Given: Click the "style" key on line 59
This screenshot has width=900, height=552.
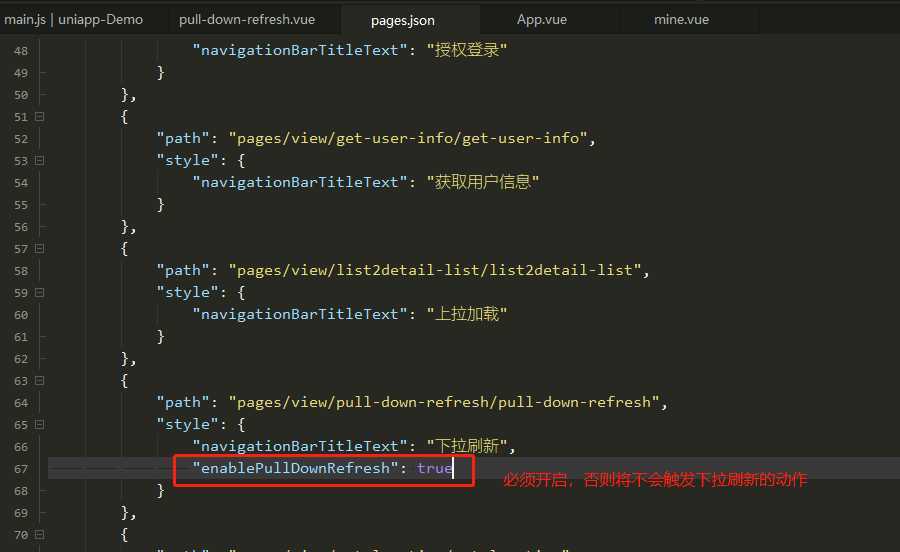Looking at the screenshot, I should point(187,293).
